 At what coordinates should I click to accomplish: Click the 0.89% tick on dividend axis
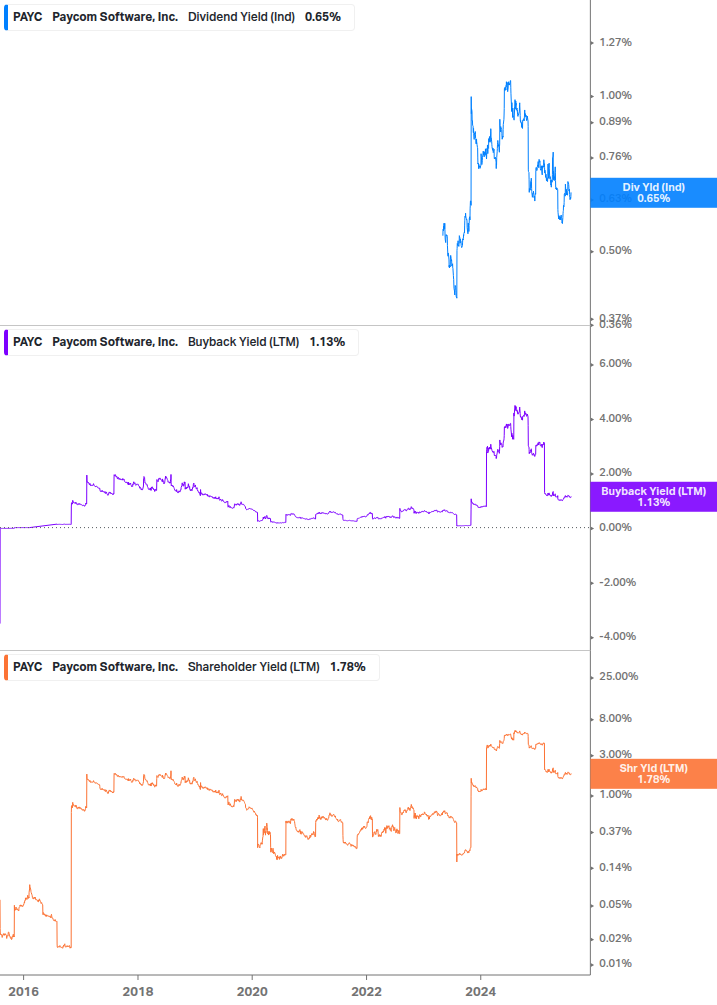click(615, 121)
